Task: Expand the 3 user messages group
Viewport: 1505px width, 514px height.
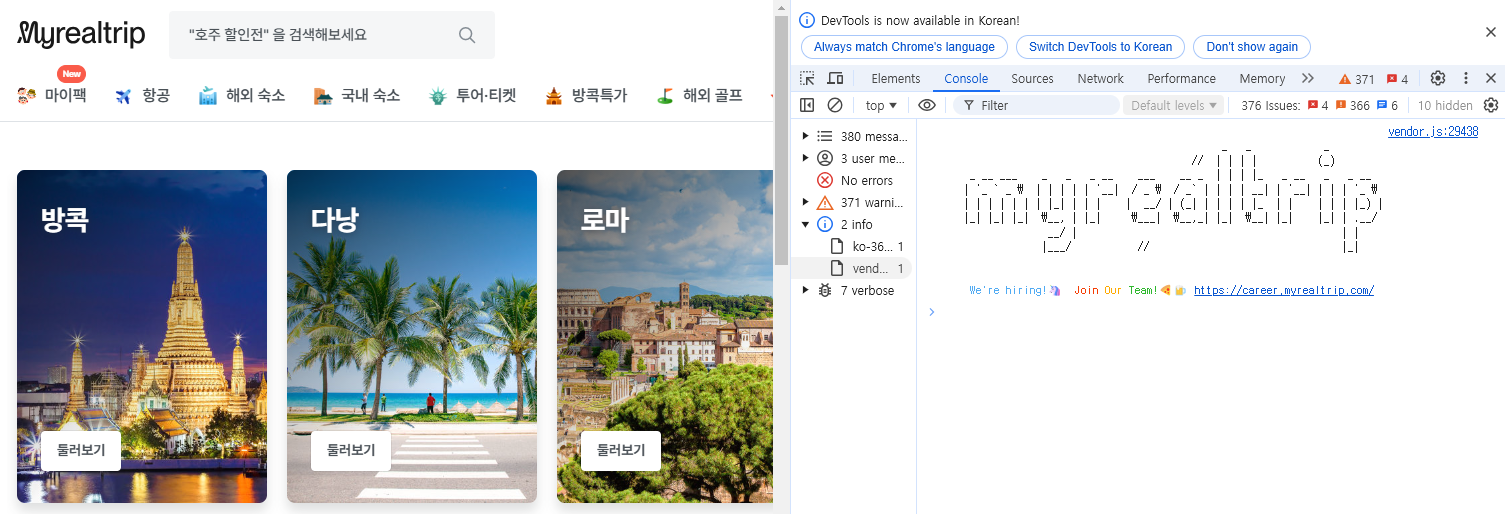Action: (x=806, y=158)
